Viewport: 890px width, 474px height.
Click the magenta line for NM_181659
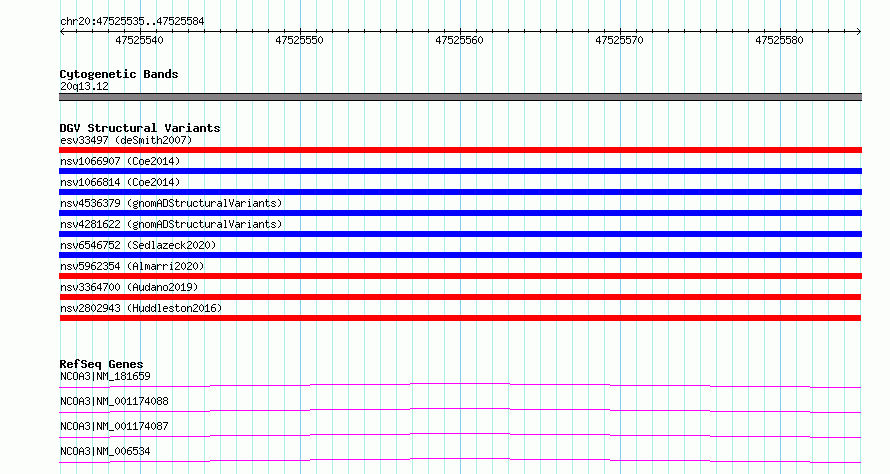coord(460,384)
